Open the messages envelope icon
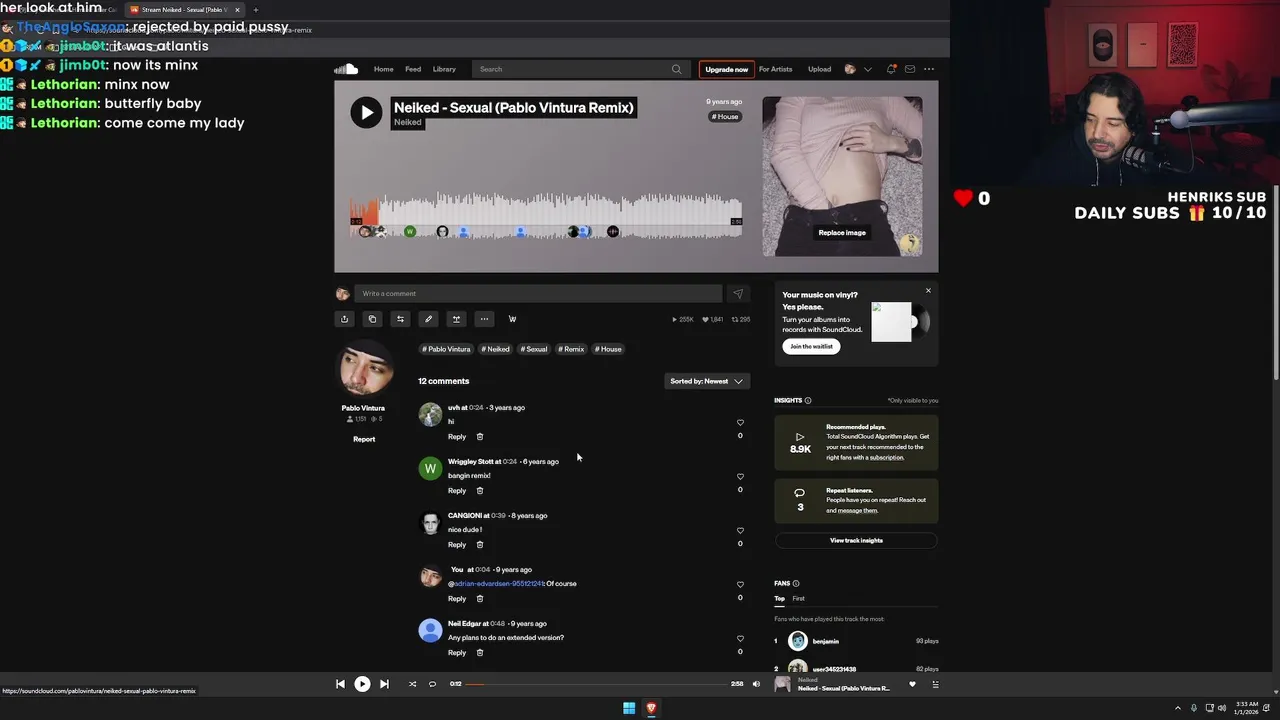The image size is (1280, 720). click(x=910, y=69)
